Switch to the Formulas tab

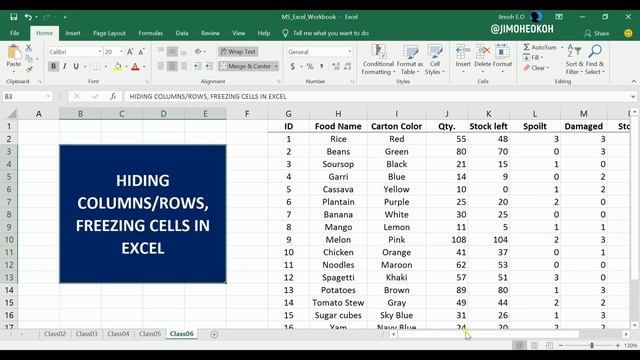point(150,33)
